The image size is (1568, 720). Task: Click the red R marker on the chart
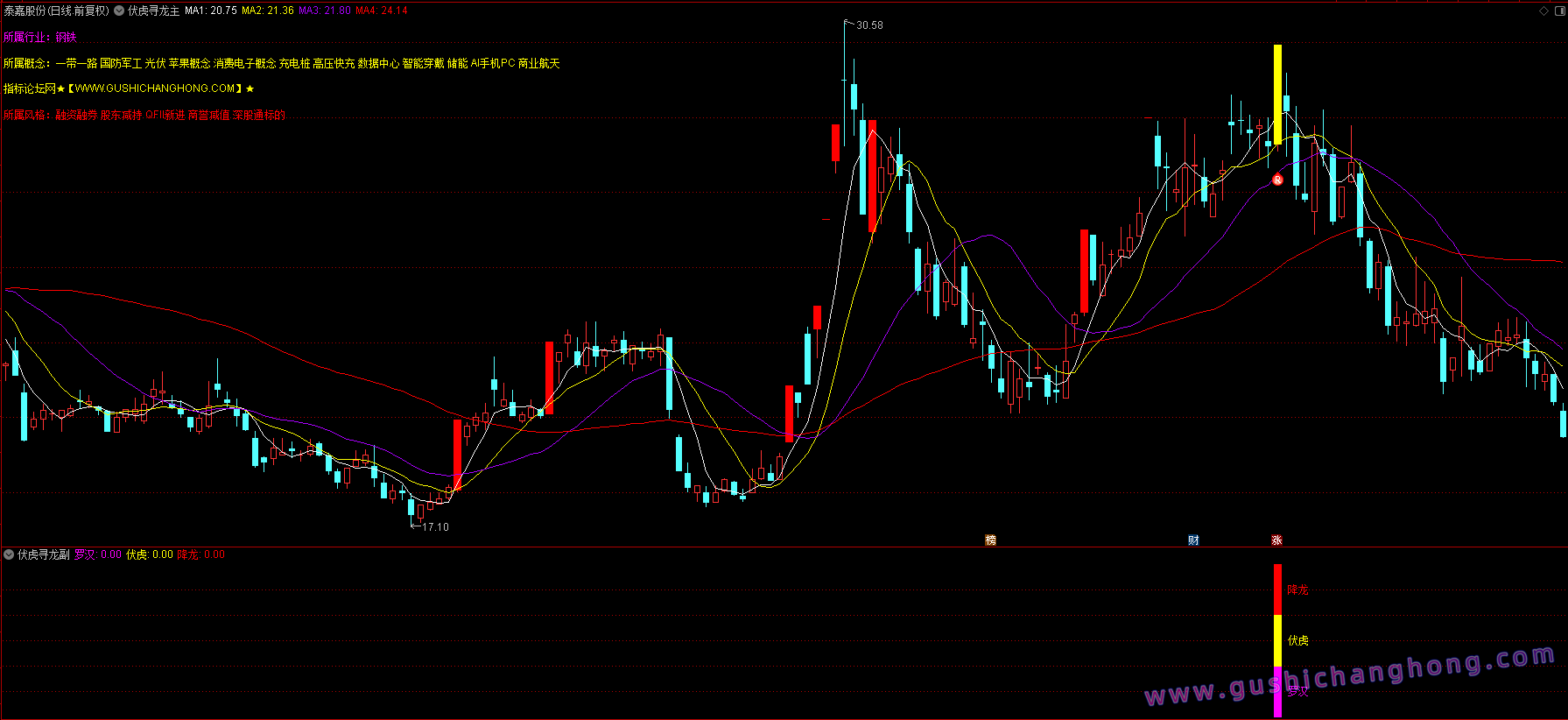pos(1277,180)
